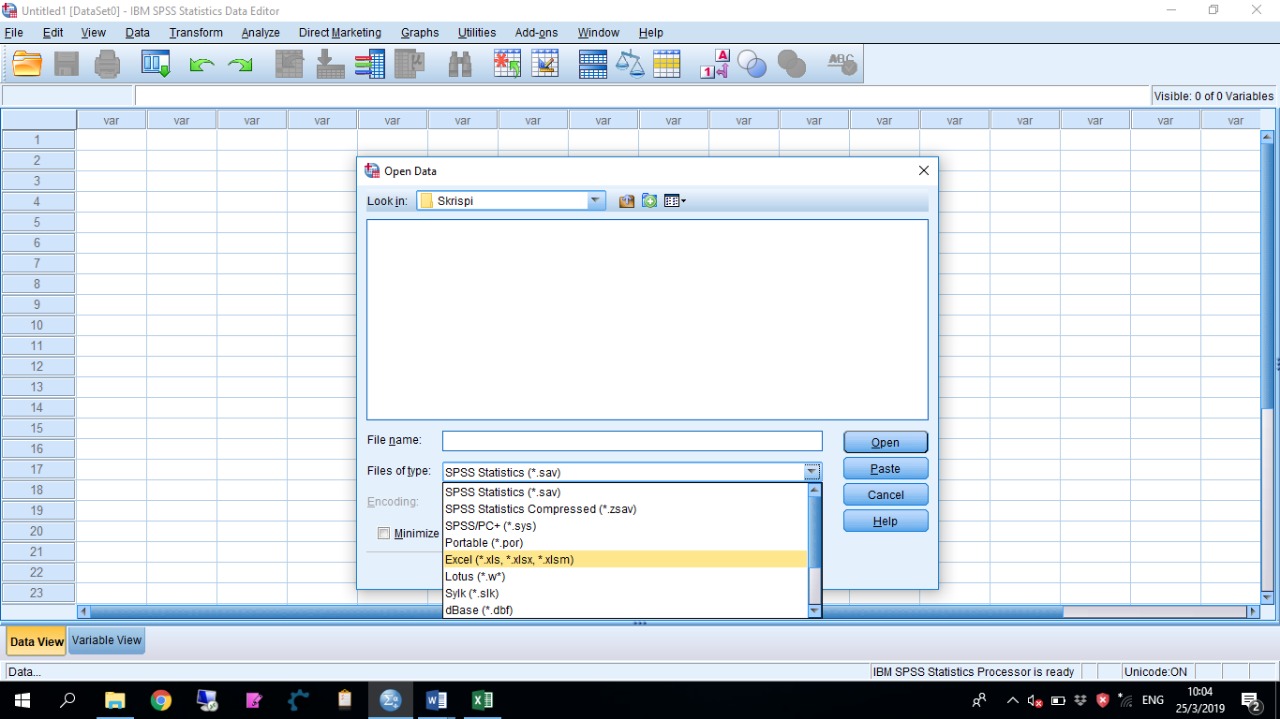Select Portable (*.por) in the file type list

[485, 542]
